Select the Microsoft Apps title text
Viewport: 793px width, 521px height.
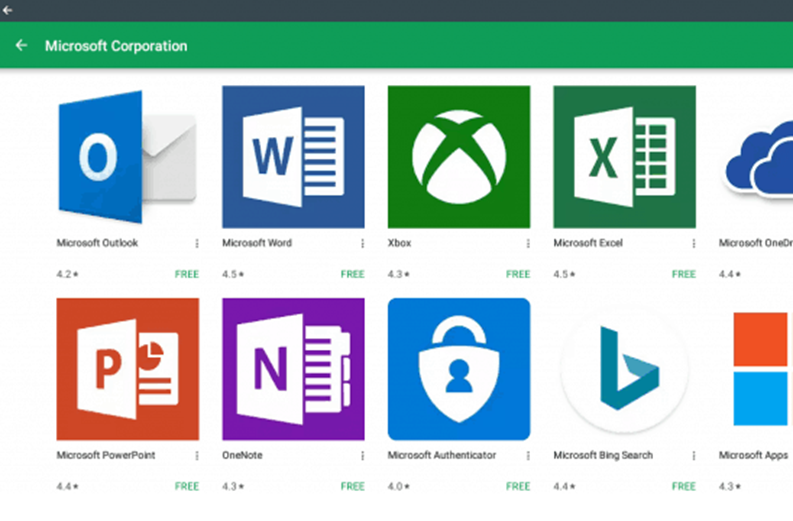click(x=754, y=455)
